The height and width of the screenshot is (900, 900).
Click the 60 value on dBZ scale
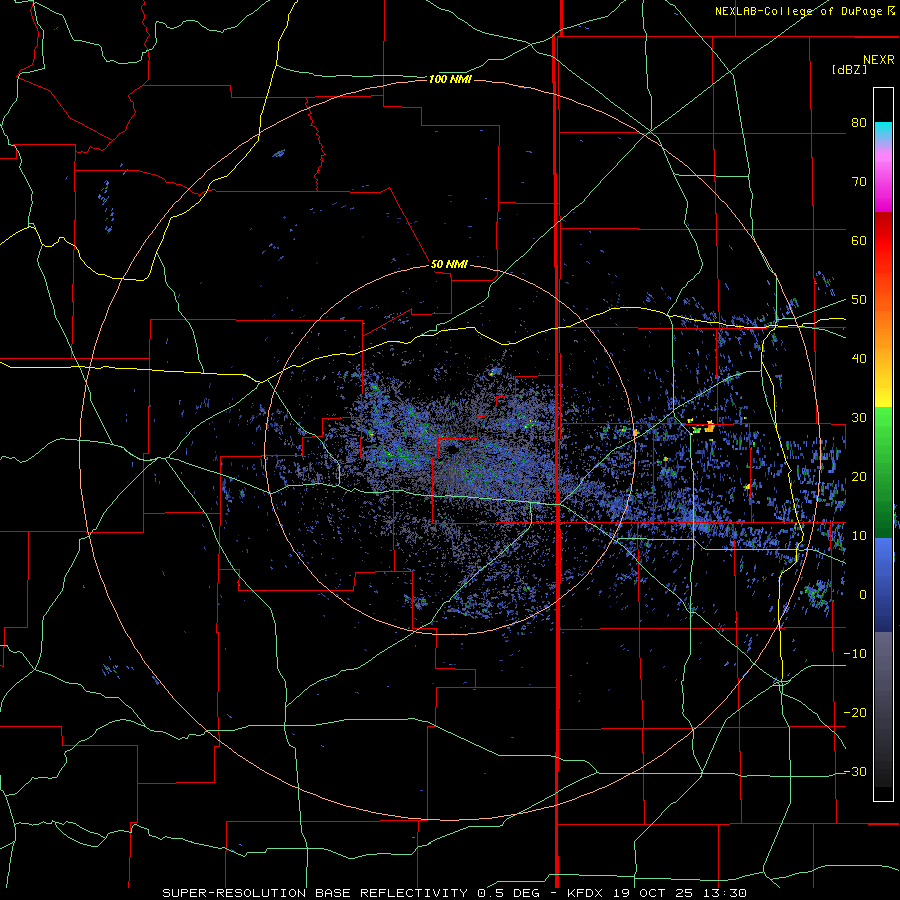859,240
